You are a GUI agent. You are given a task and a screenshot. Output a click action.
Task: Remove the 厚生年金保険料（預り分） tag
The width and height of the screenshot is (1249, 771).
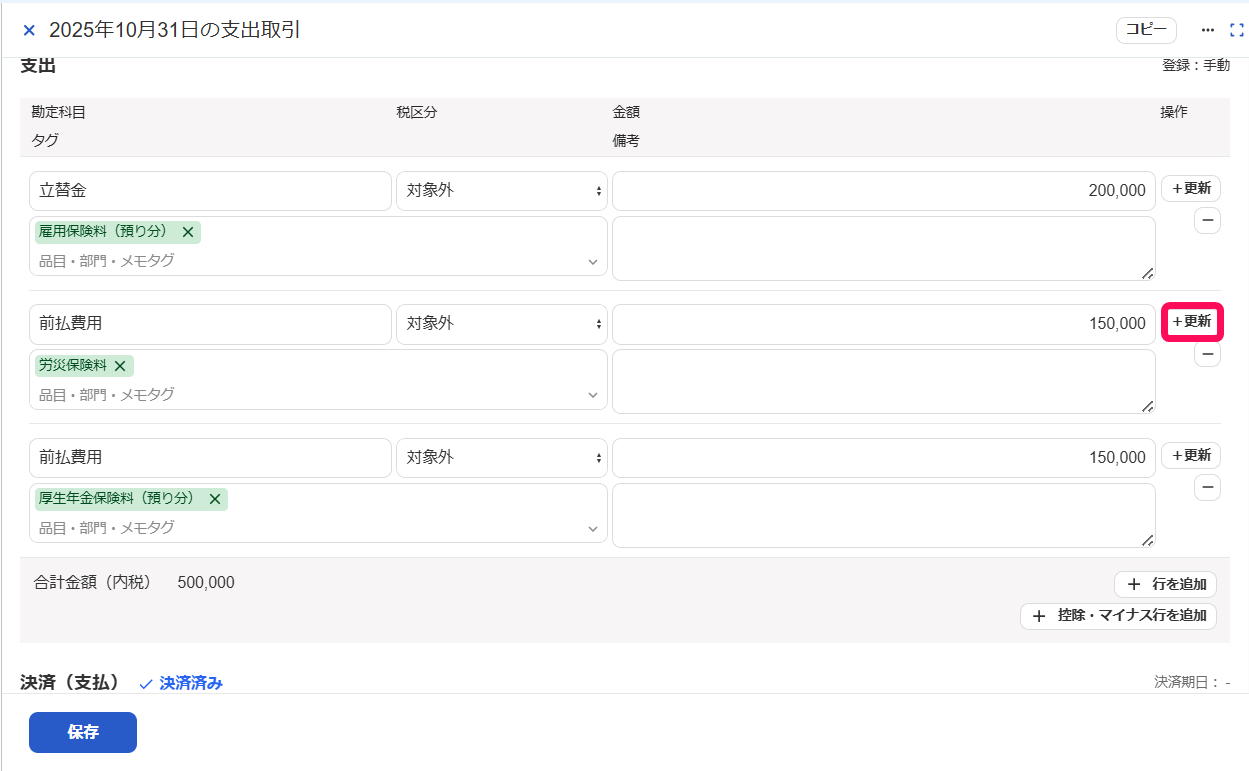[x=214, y=499]
